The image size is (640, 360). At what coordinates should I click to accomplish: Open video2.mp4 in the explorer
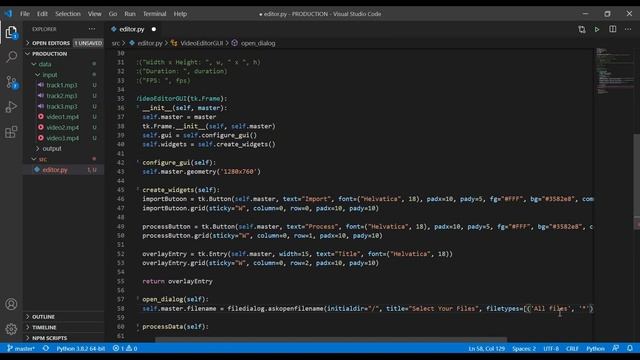[64, 127]
